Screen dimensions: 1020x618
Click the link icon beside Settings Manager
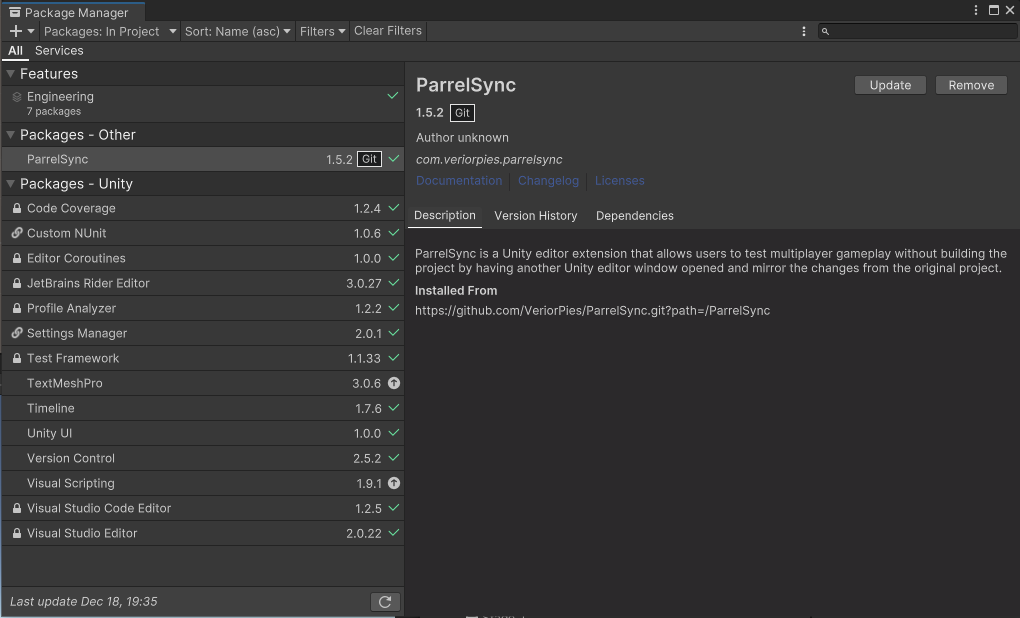(17, 333)
